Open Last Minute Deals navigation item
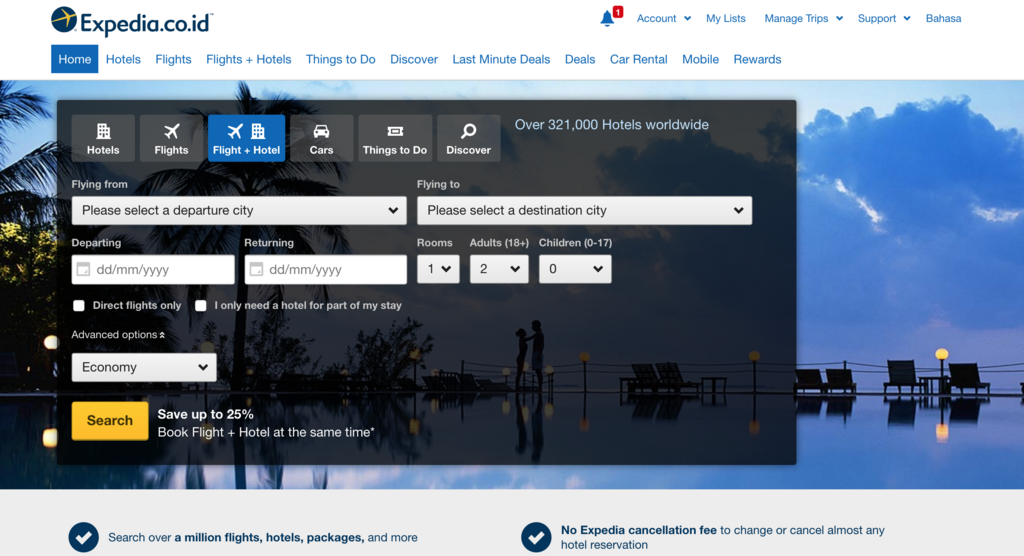Image resolution: width=1024 pixels, height=556 pixels. [x=501, y=59]
